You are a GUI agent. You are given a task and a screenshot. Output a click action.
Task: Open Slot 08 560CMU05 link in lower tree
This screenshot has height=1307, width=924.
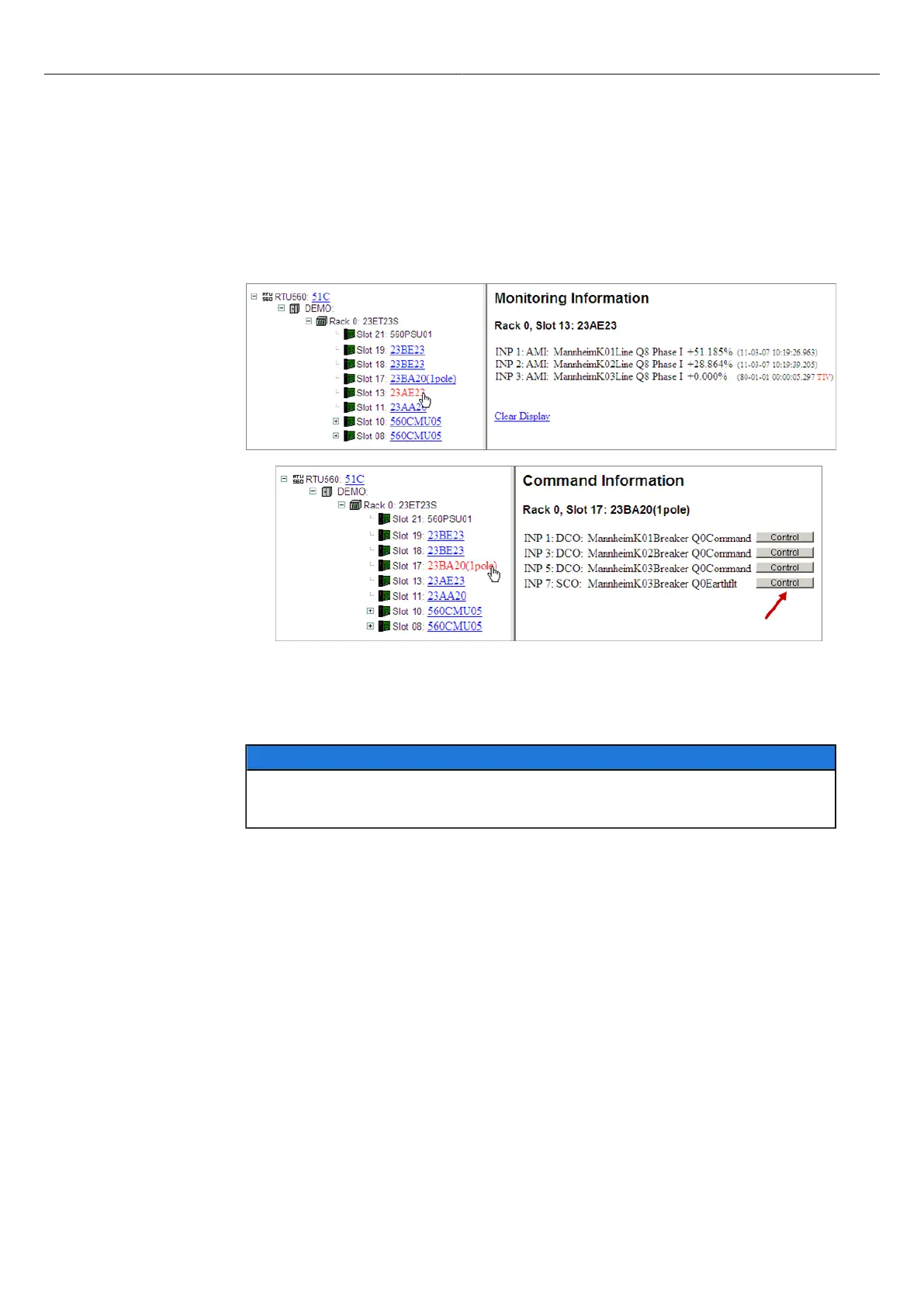click(455, 626)
